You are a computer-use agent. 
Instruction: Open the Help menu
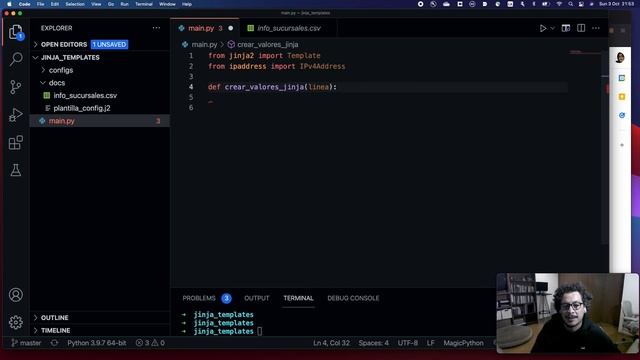click(187, 4)
